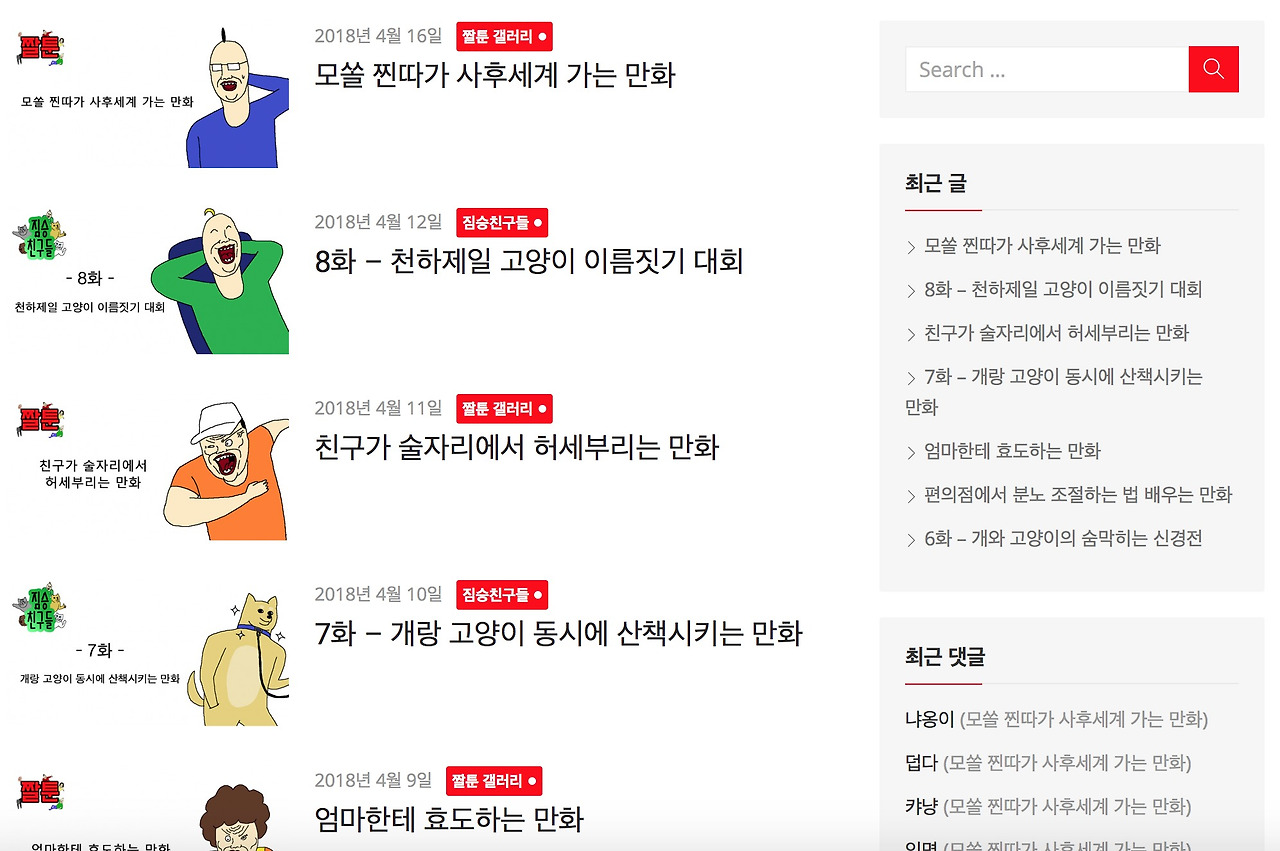1280x851 pixels.
Task: Click the commenter name 캬냥
Action: tap(922, 806)
